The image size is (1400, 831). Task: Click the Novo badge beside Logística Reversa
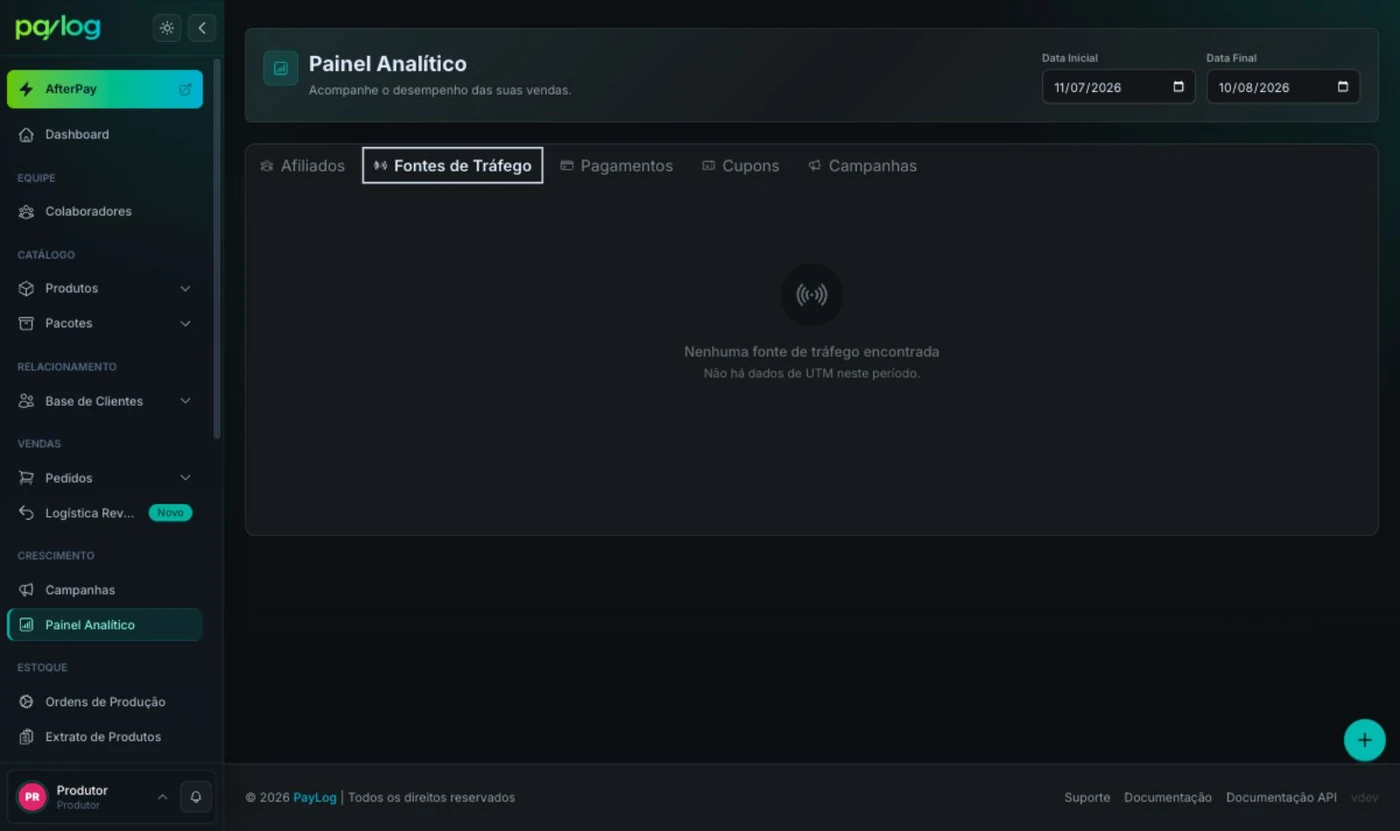tap(170, 513)
